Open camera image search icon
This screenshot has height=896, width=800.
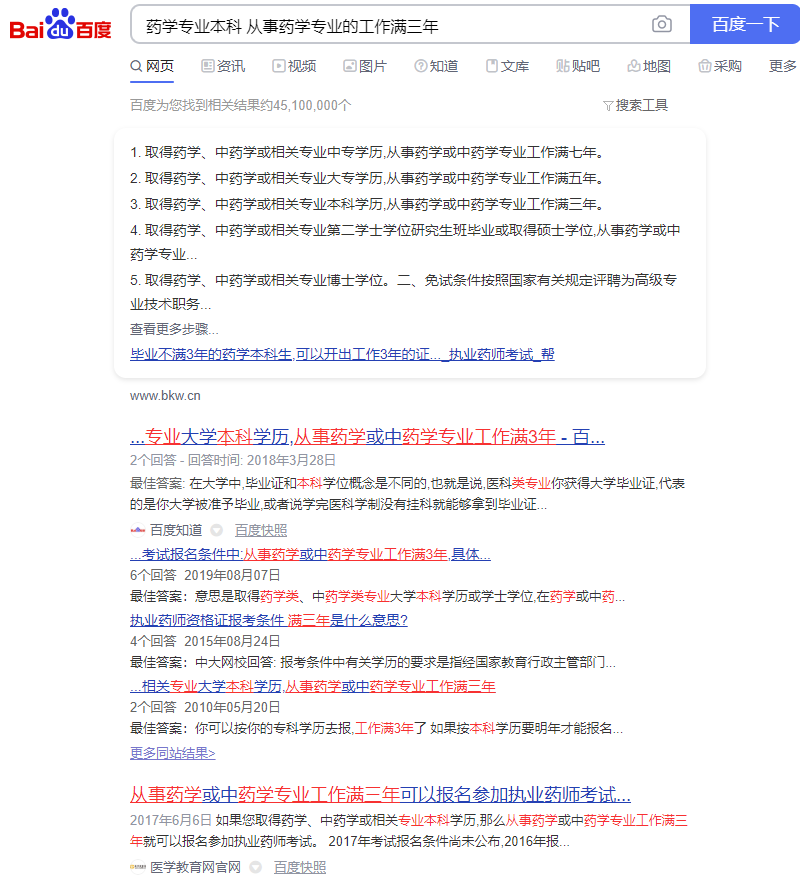[662, 24]
